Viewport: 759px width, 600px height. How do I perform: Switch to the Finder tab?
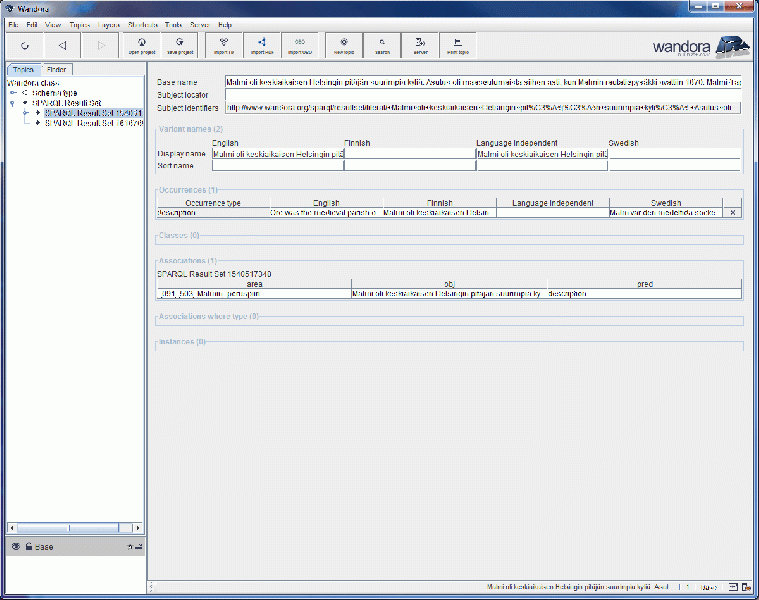click(57, 69)
